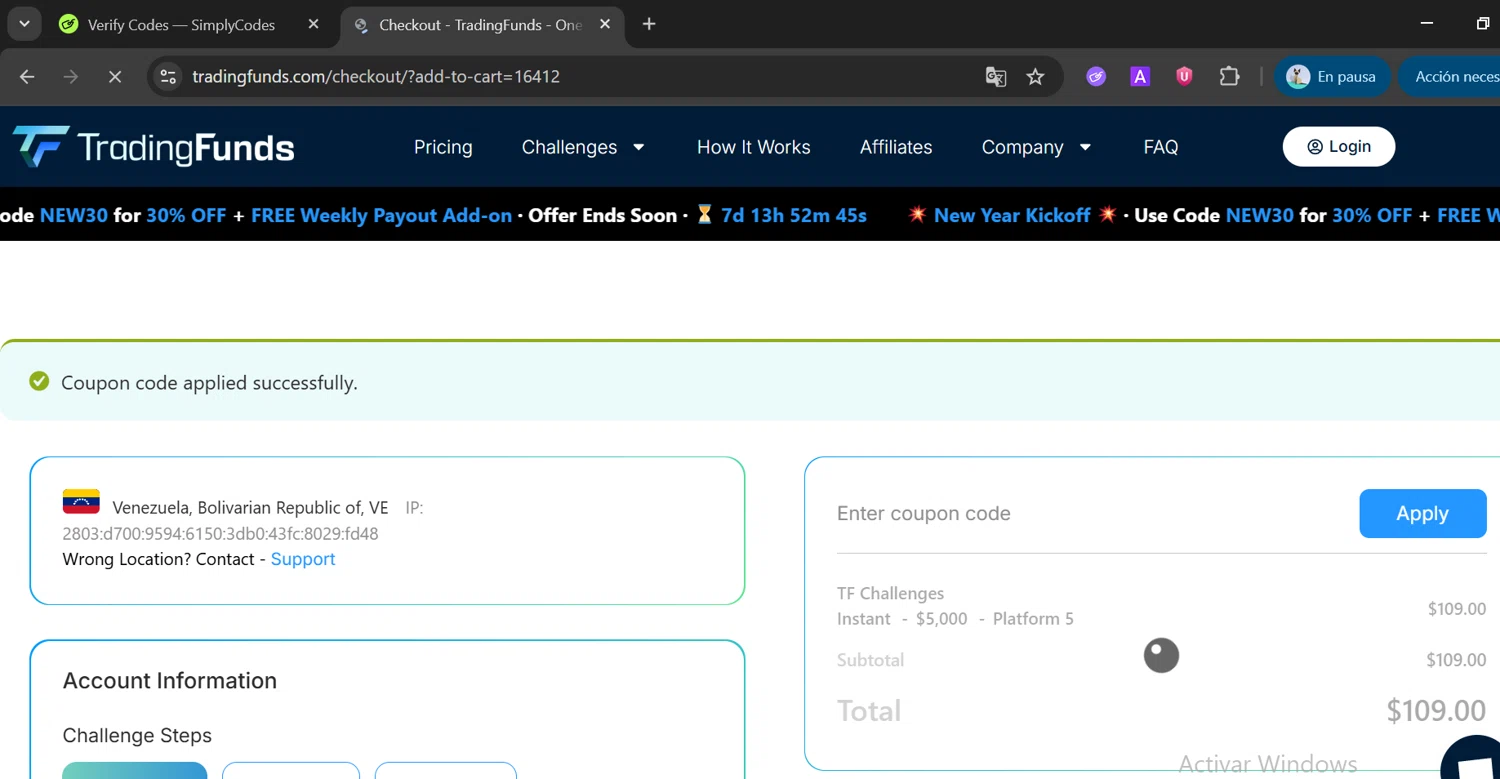Open the purple round extension icon
Screen dimensions: 1500x779
(1096, 76)
